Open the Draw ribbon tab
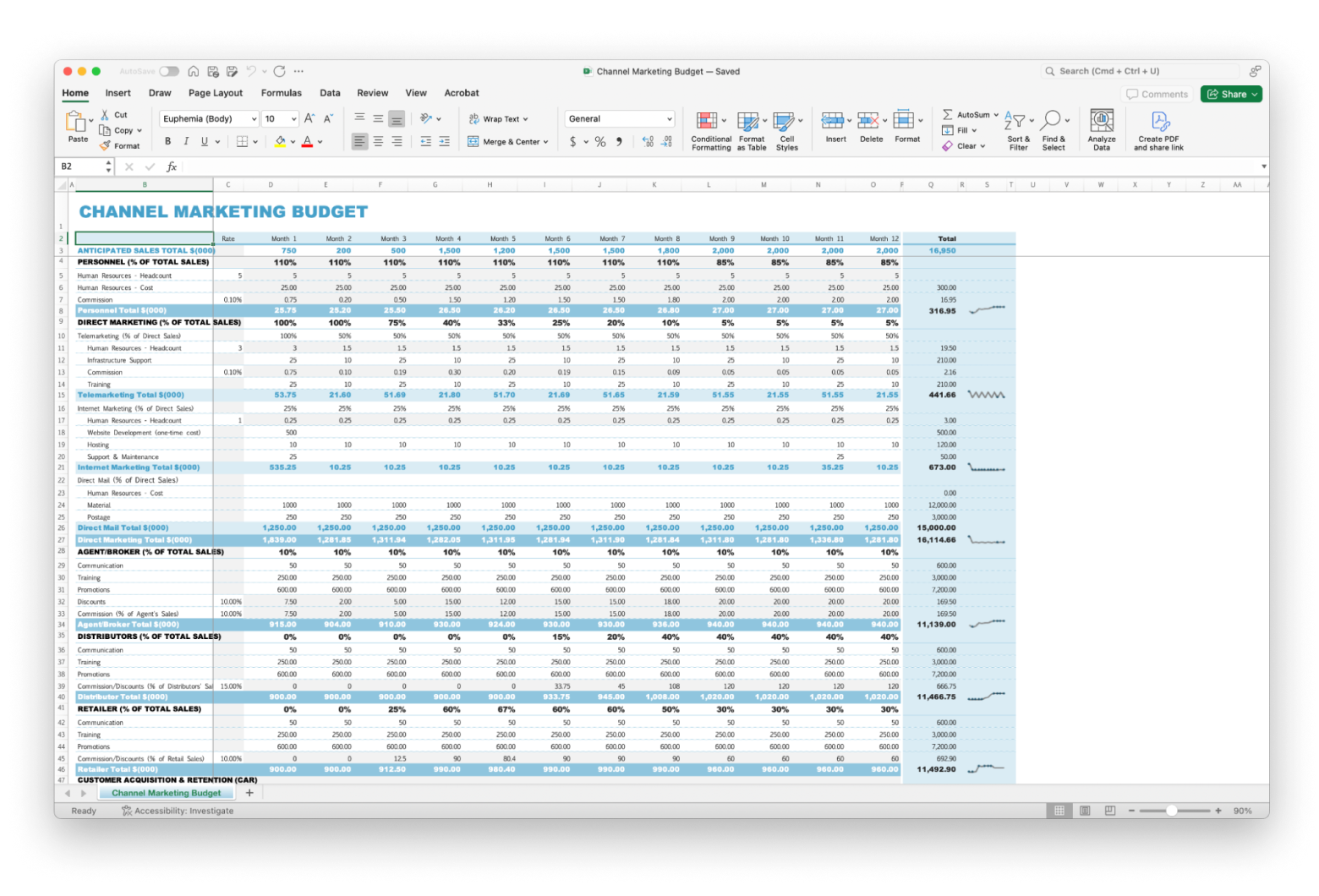1319x896 pixels. click(160, 93)
